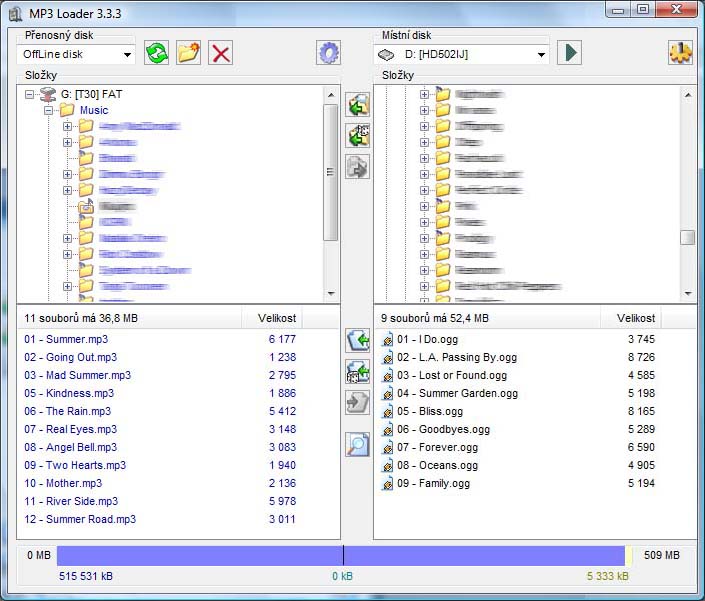The image size is (705, 601).
Task: Create a new folder with star-folder icon
Action: coord(189,53)
